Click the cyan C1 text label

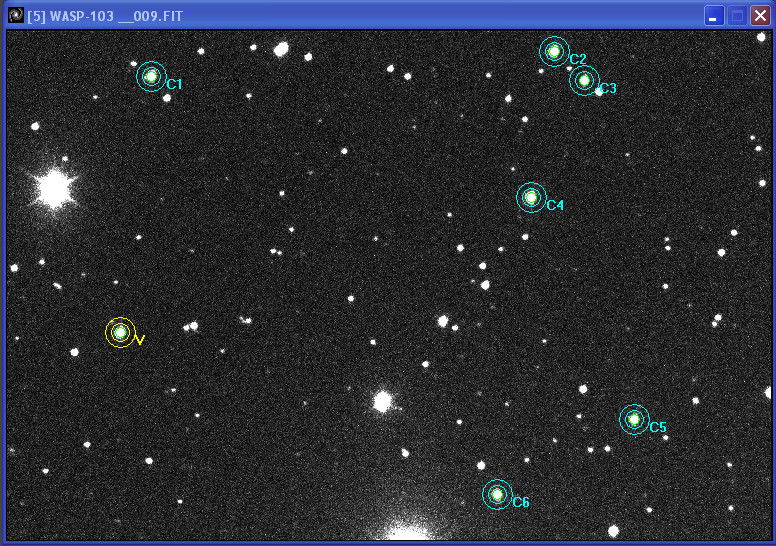174,85
